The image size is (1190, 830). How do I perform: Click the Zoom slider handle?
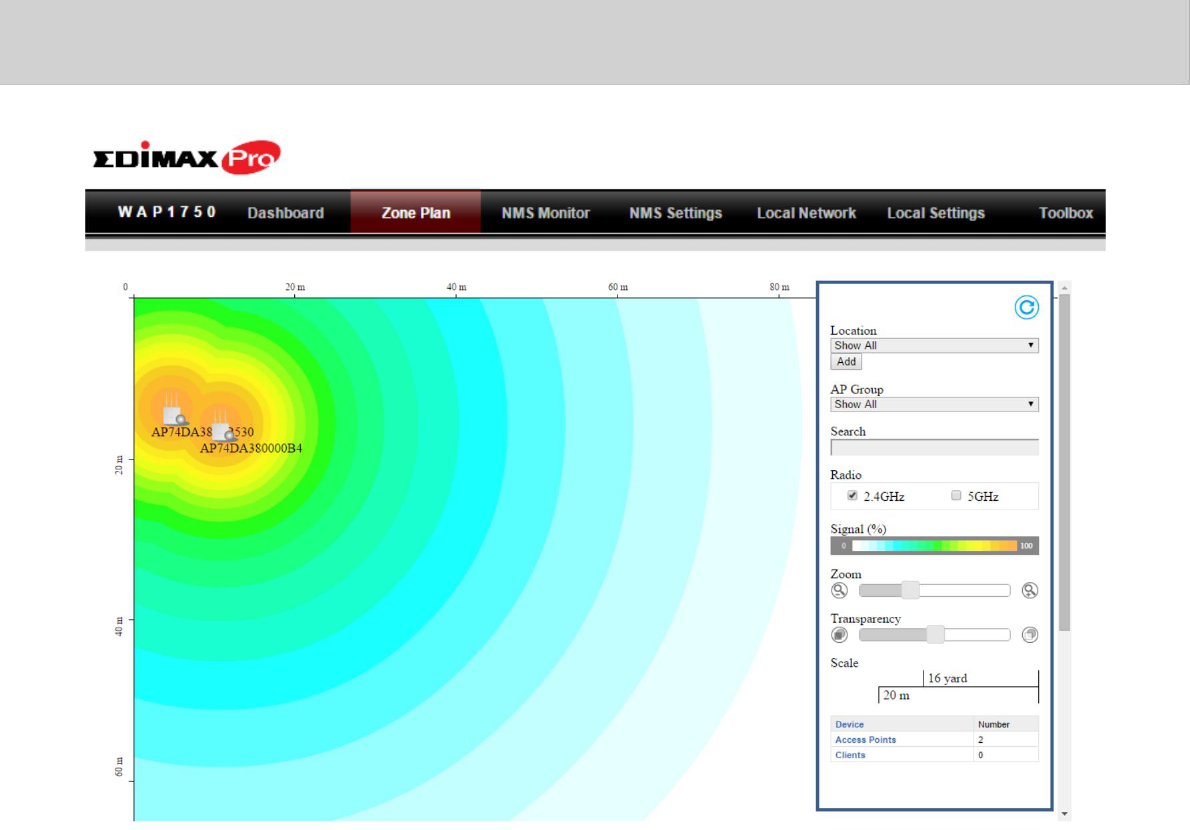(910, 590)
